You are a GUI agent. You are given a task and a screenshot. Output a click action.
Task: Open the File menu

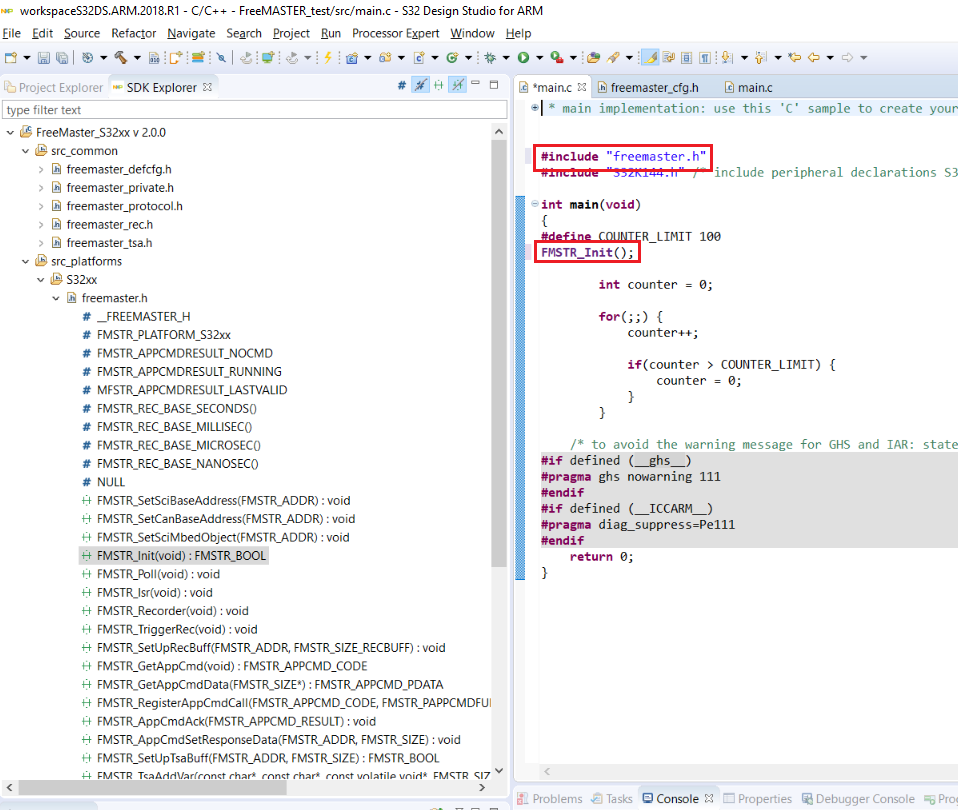coord(12,33)
